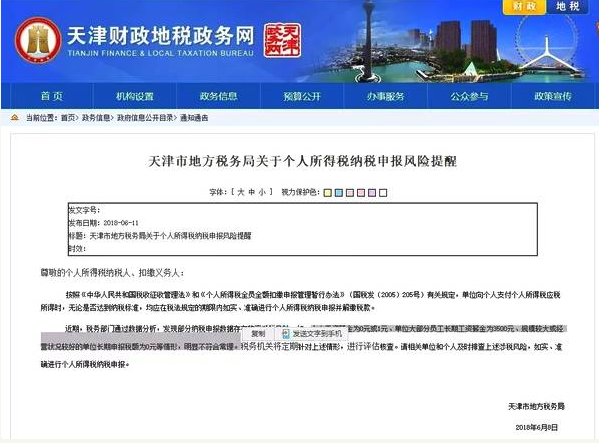Follow the 政府信息公开目录 breadcrumb link
Image resolution: width=599 pixels, height=443 pixels.
click(x=145, y=118)
